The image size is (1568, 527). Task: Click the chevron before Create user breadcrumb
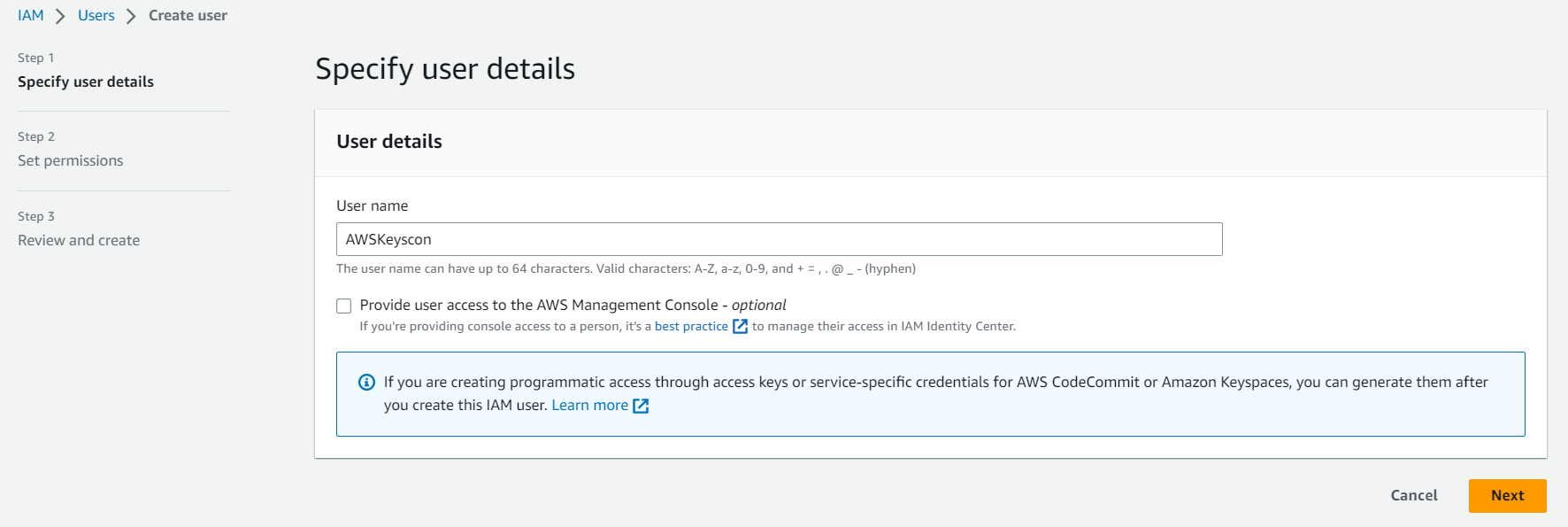(x=131, y=16)
